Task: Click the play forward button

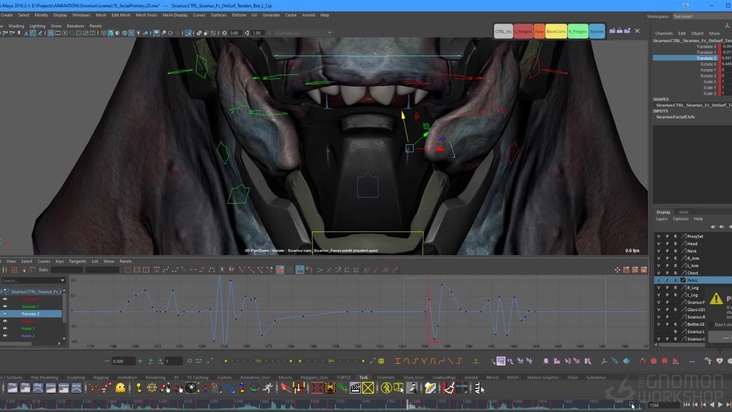Action: 720,405
